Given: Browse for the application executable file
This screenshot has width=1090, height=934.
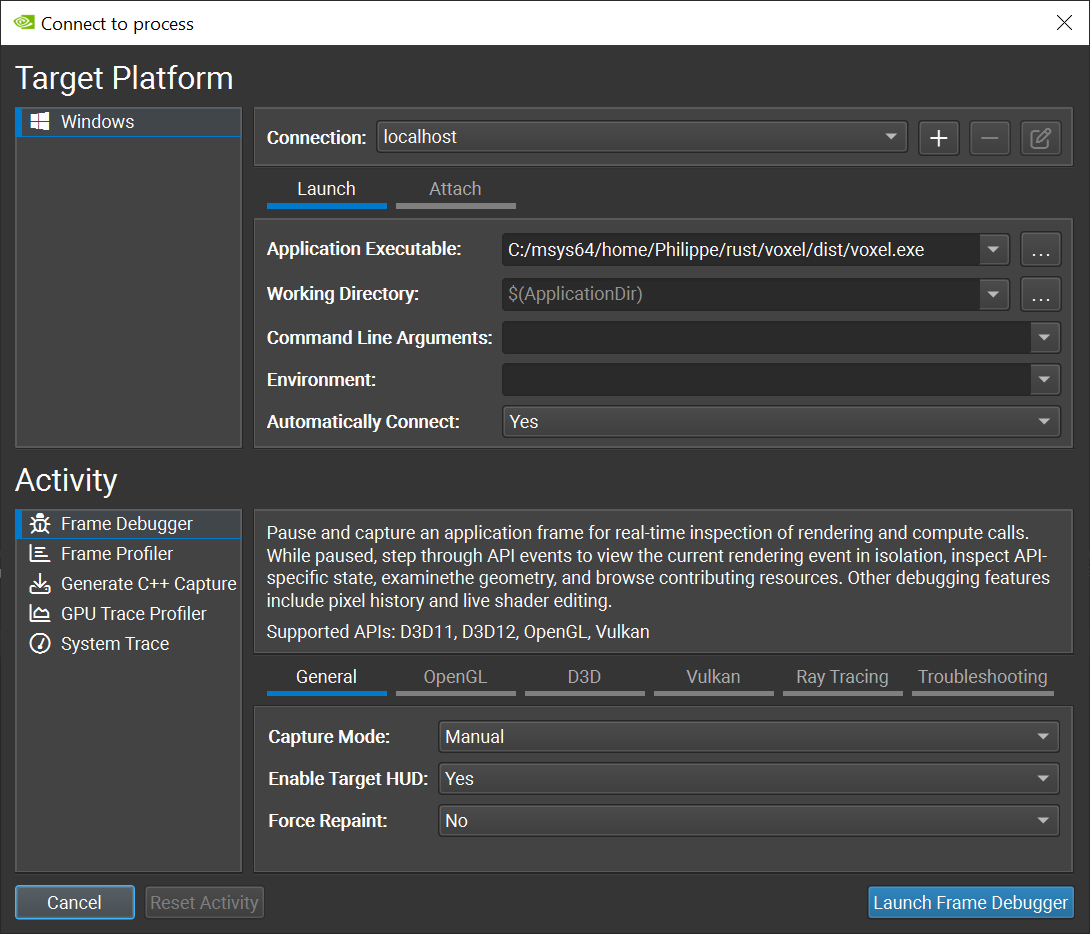Looking at the screenshot, I should (x=1041, y=249).
